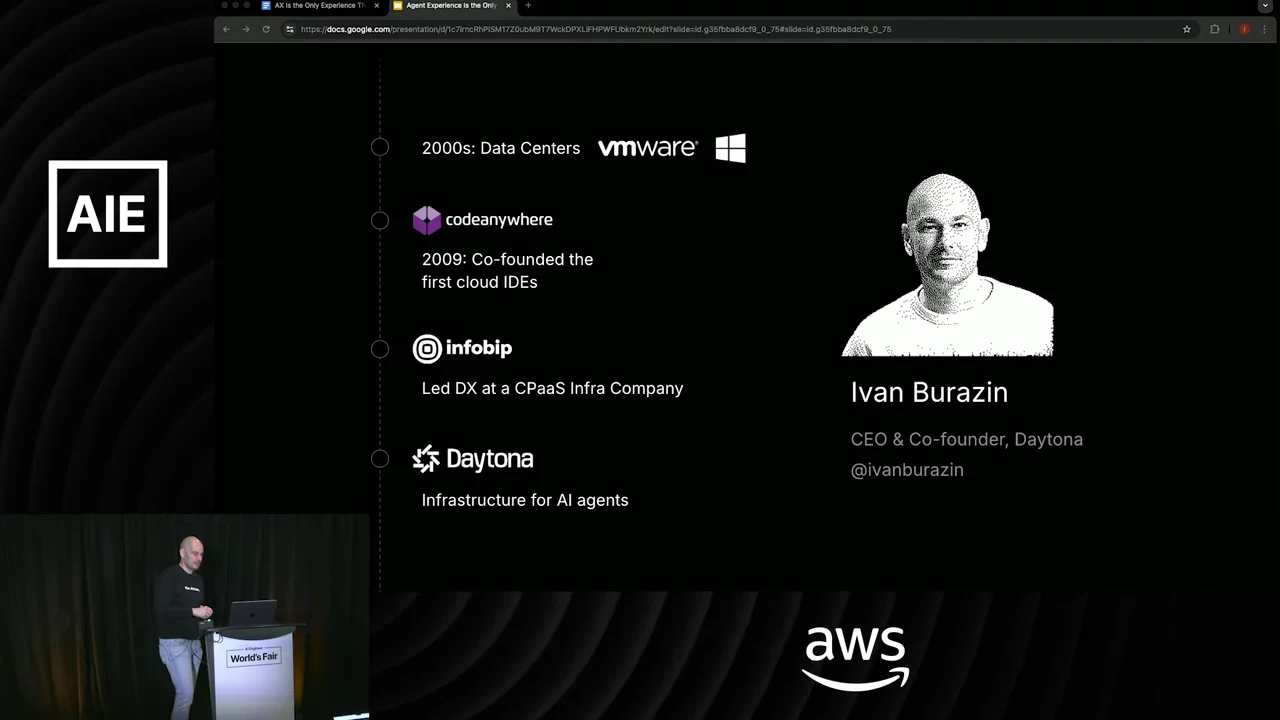Click the VMware logo on the slide

tap(647, 148)
